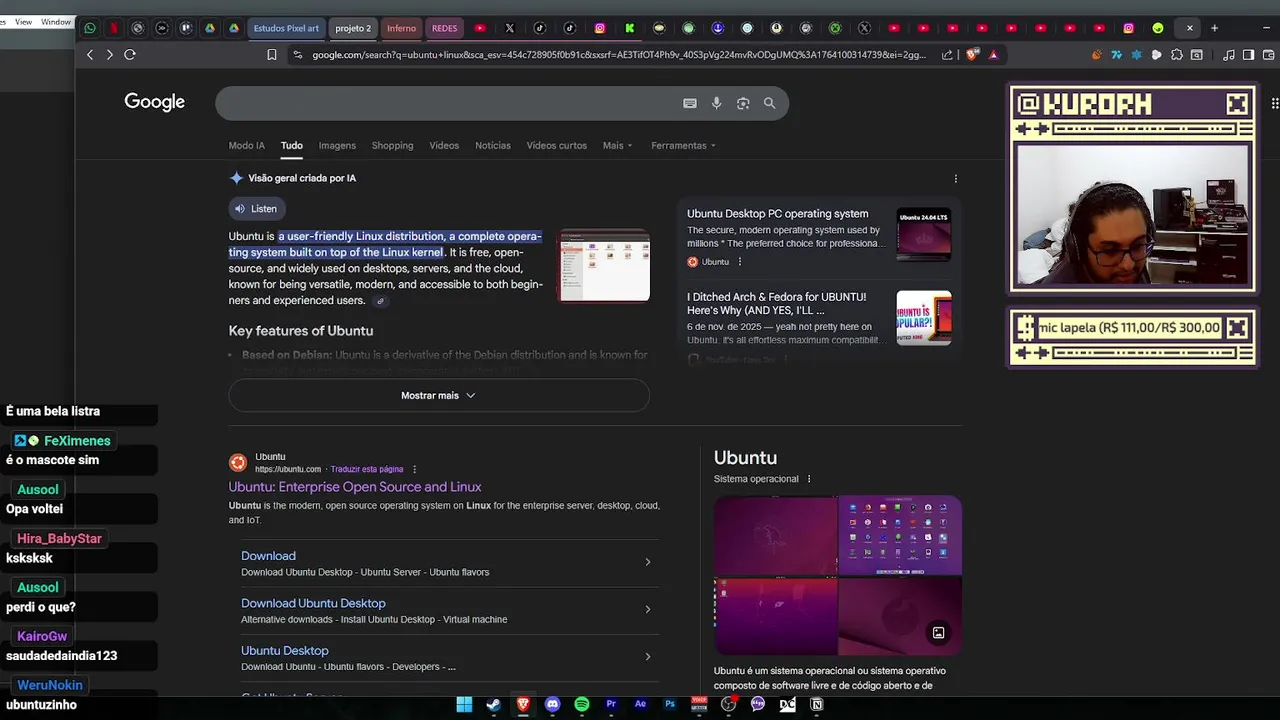This screenshot has height=720, width=1280.
Task: Click the browser address bar URL
Action: pos(619,55)
